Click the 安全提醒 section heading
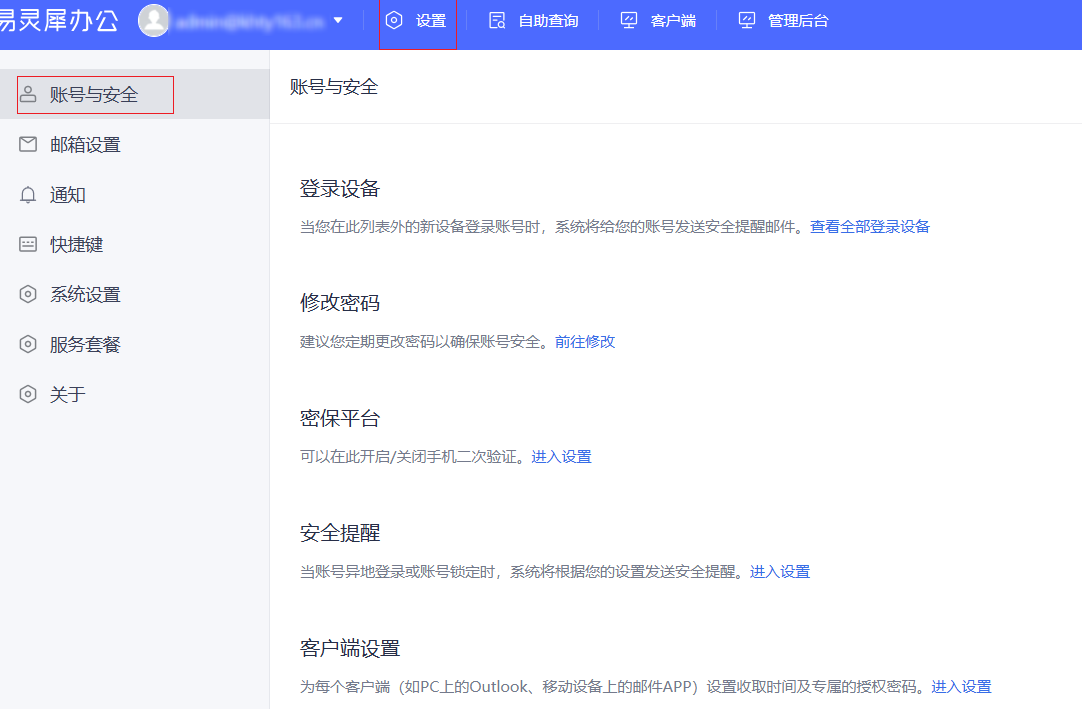1082x709 pixels. (x=340, y=533)
